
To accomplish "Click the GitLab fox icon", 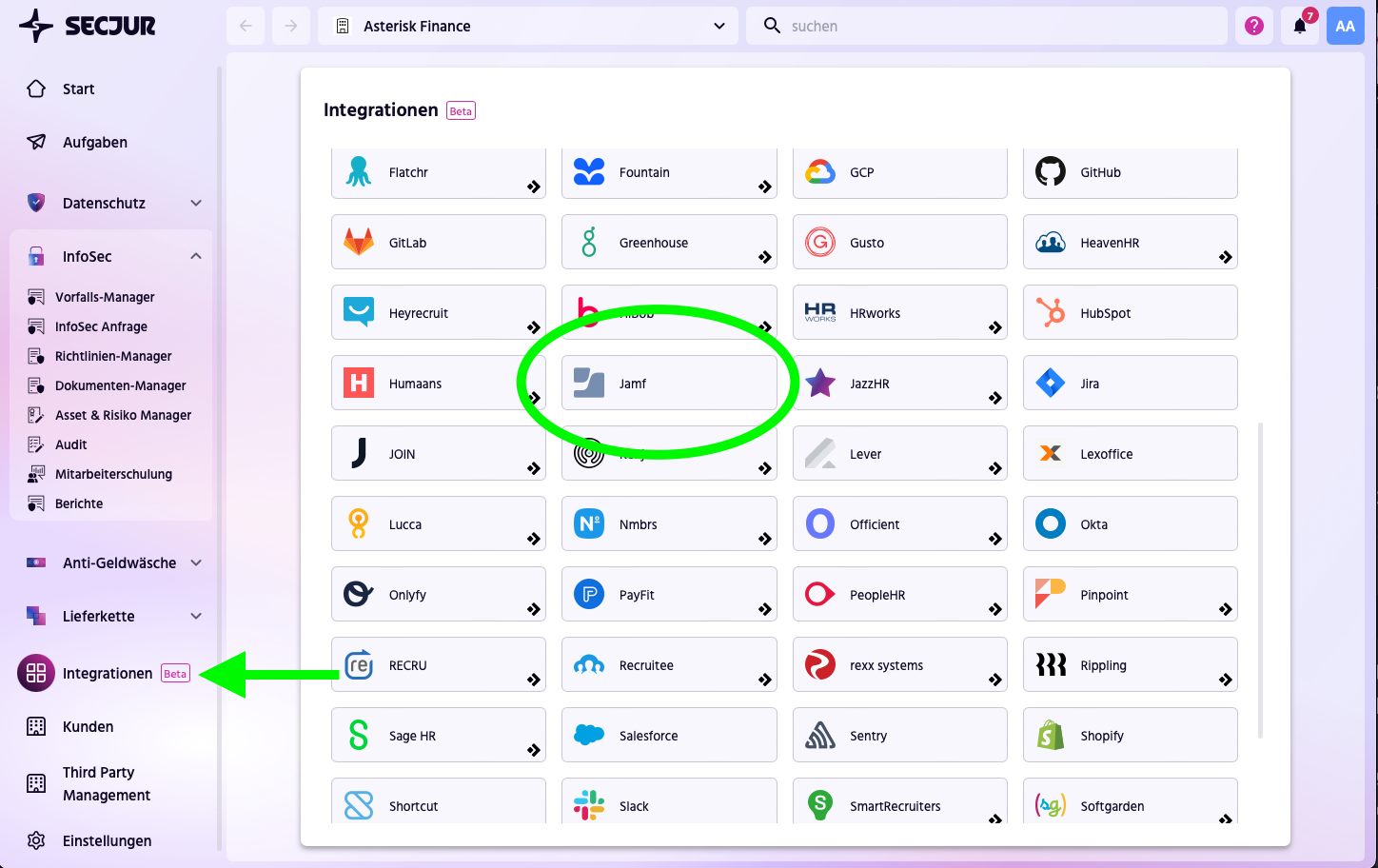I will 359,242.
